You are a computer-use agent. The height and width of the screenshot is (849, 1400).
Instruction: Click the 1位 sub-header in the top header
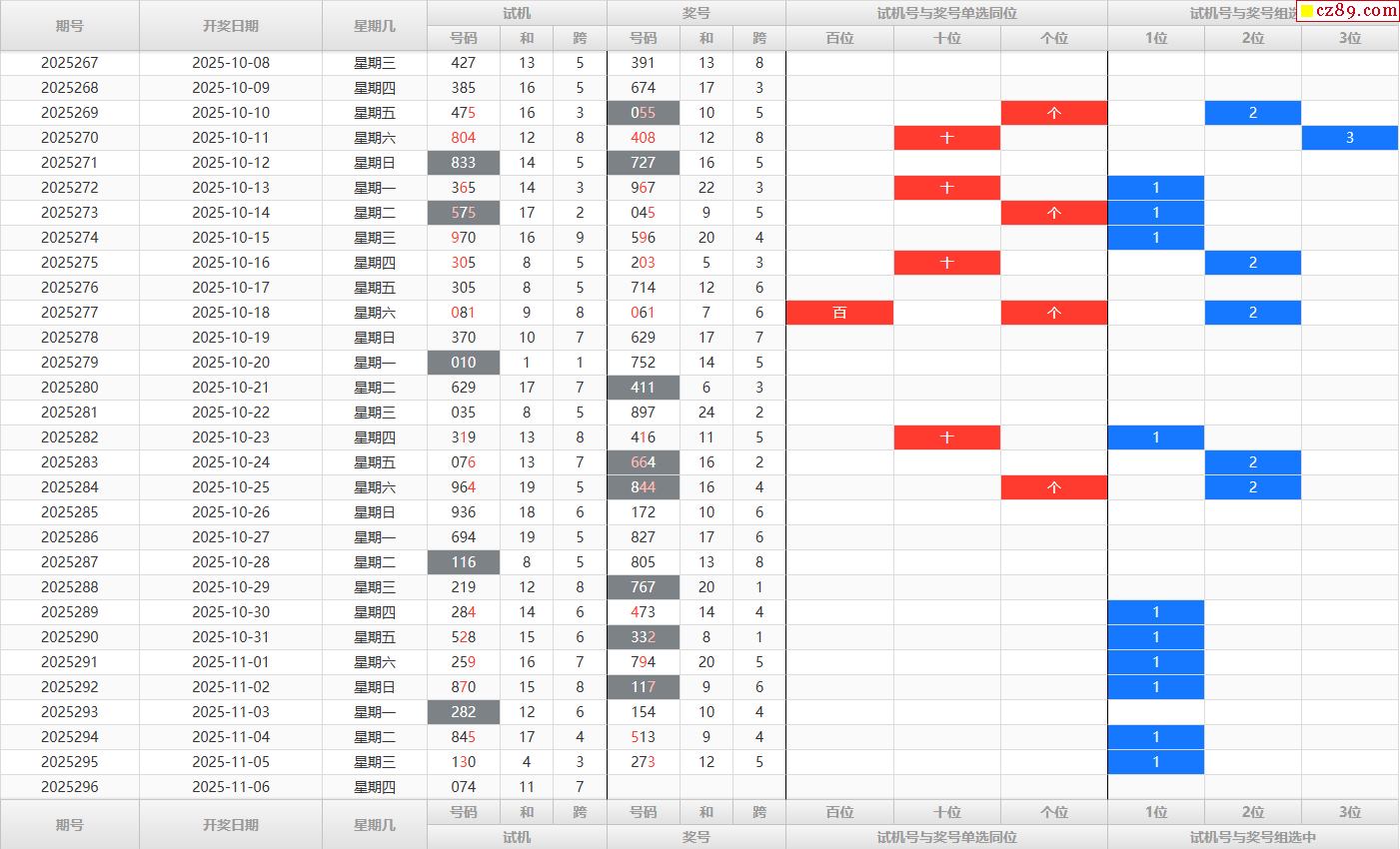coord(1156,38)
